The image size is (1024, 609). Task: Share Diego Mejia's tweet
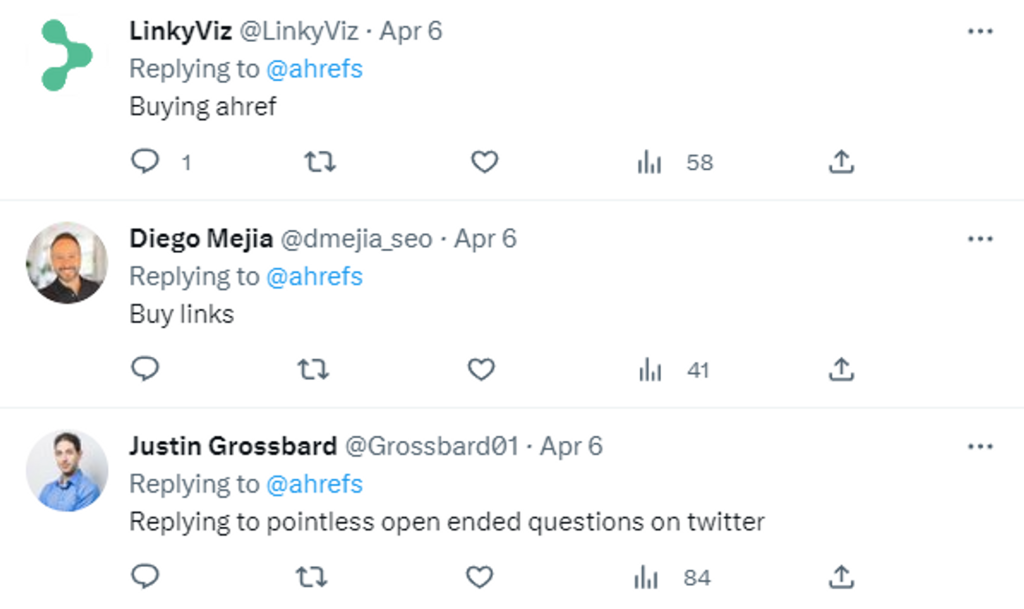(x=841, y=369)
